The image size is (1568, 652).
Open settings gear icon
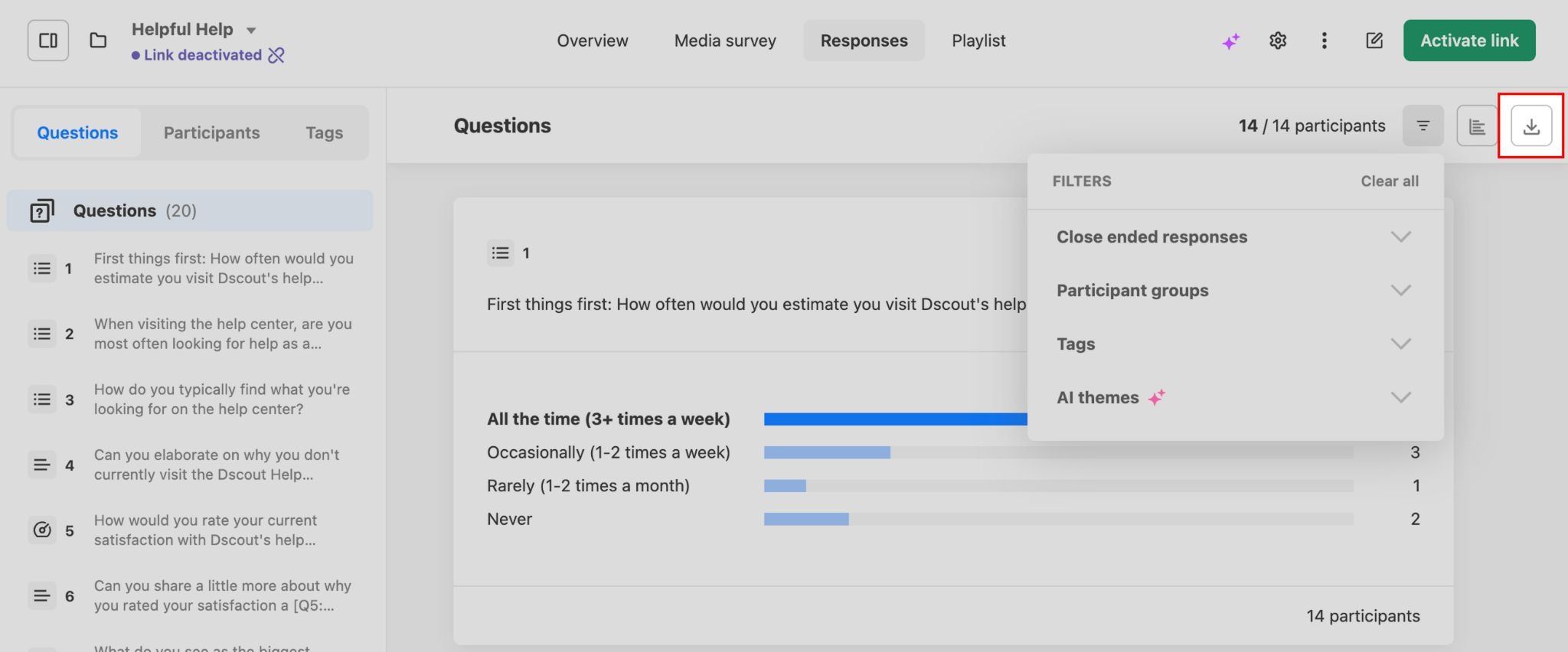pyautogui.click(x=1278, y=41)
